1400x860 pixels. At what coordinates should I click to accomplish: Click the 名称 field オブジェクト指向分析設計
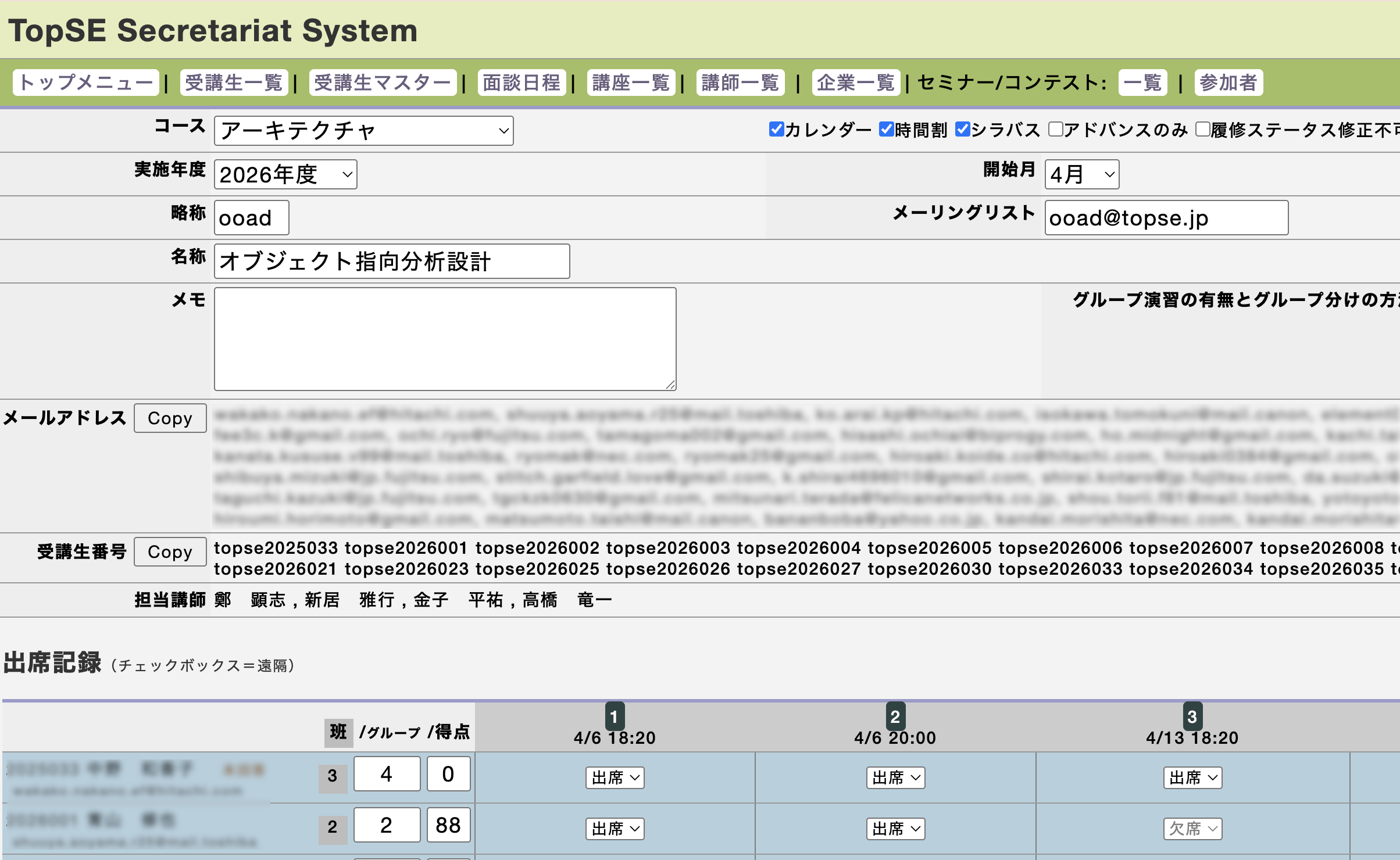(392, 261)
